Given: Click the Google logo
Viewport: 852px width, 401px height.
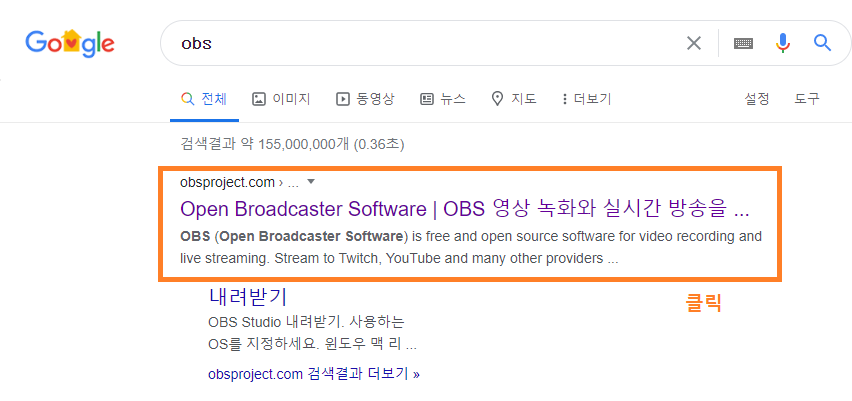Looking at the screenshot, I should 70,42.
